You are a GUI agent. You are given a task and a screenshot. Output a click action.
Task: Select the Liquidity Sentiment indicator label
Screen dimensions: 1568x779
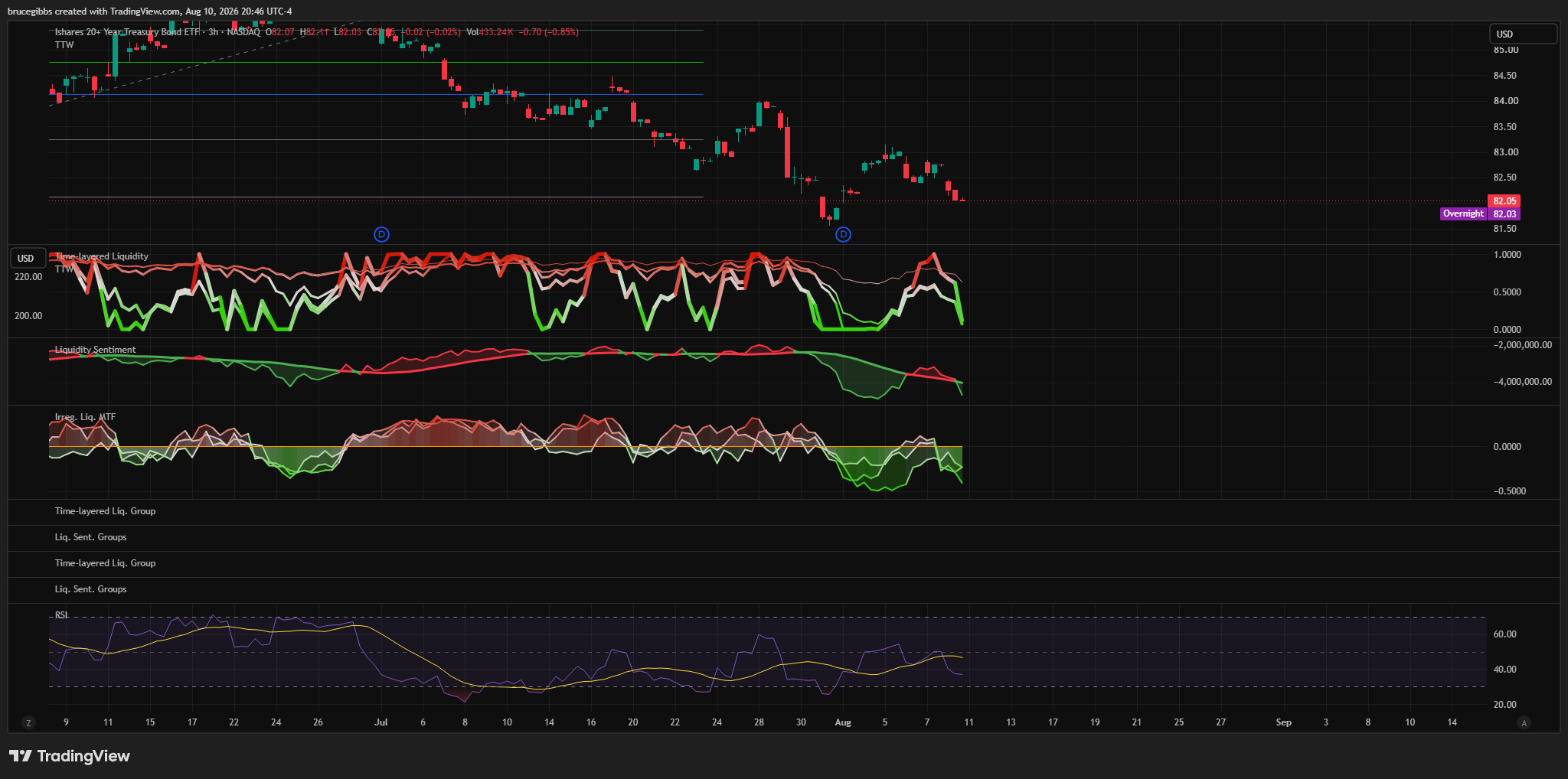point(96,350)
